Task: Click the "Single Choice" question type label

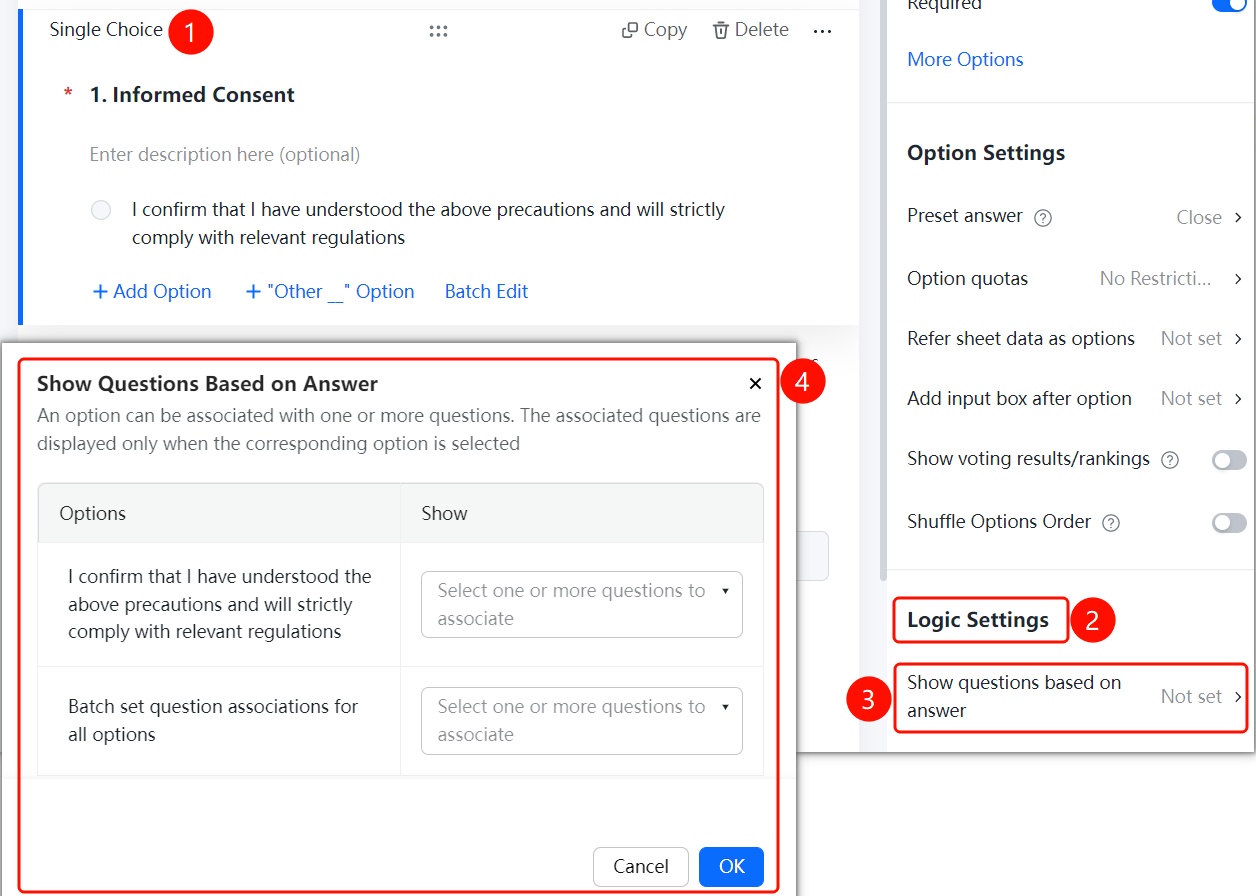Action: coord(106,30)
